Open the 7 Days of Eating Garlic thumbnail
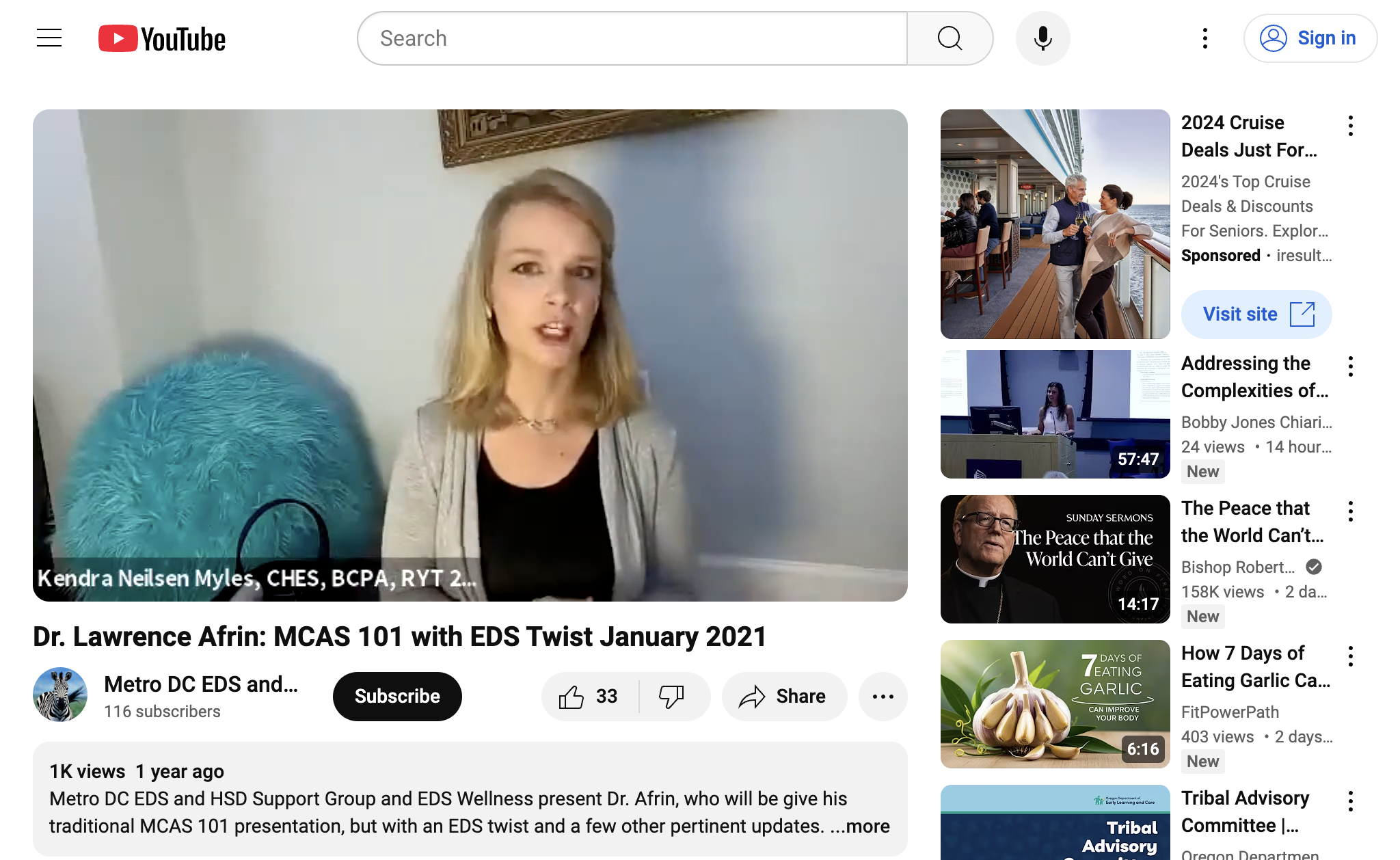The image size is (1400, 860). pos(1055,704)
